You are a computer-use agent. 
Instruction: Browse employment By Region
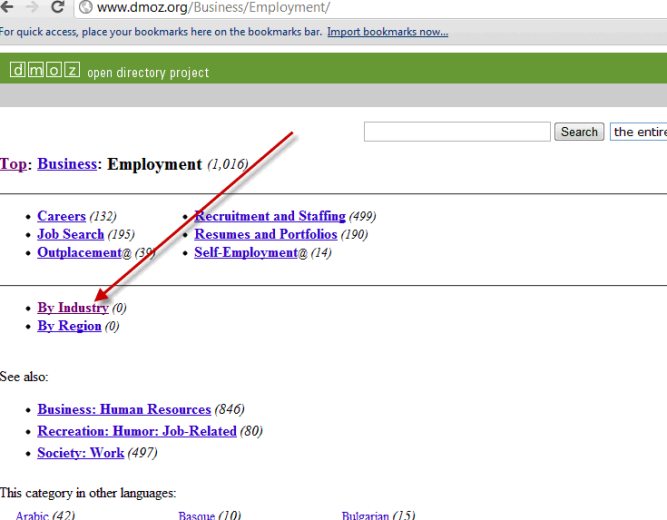click(x=69, y=326)
